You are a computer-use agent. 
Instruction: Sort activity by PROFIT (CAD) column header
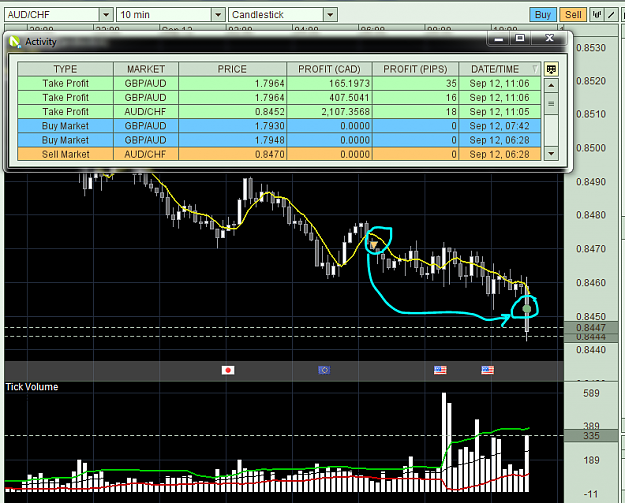tap(329, 69)
